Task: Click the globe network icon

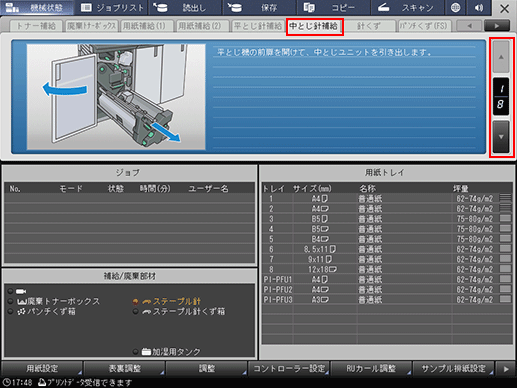Action: click(456, 8)
